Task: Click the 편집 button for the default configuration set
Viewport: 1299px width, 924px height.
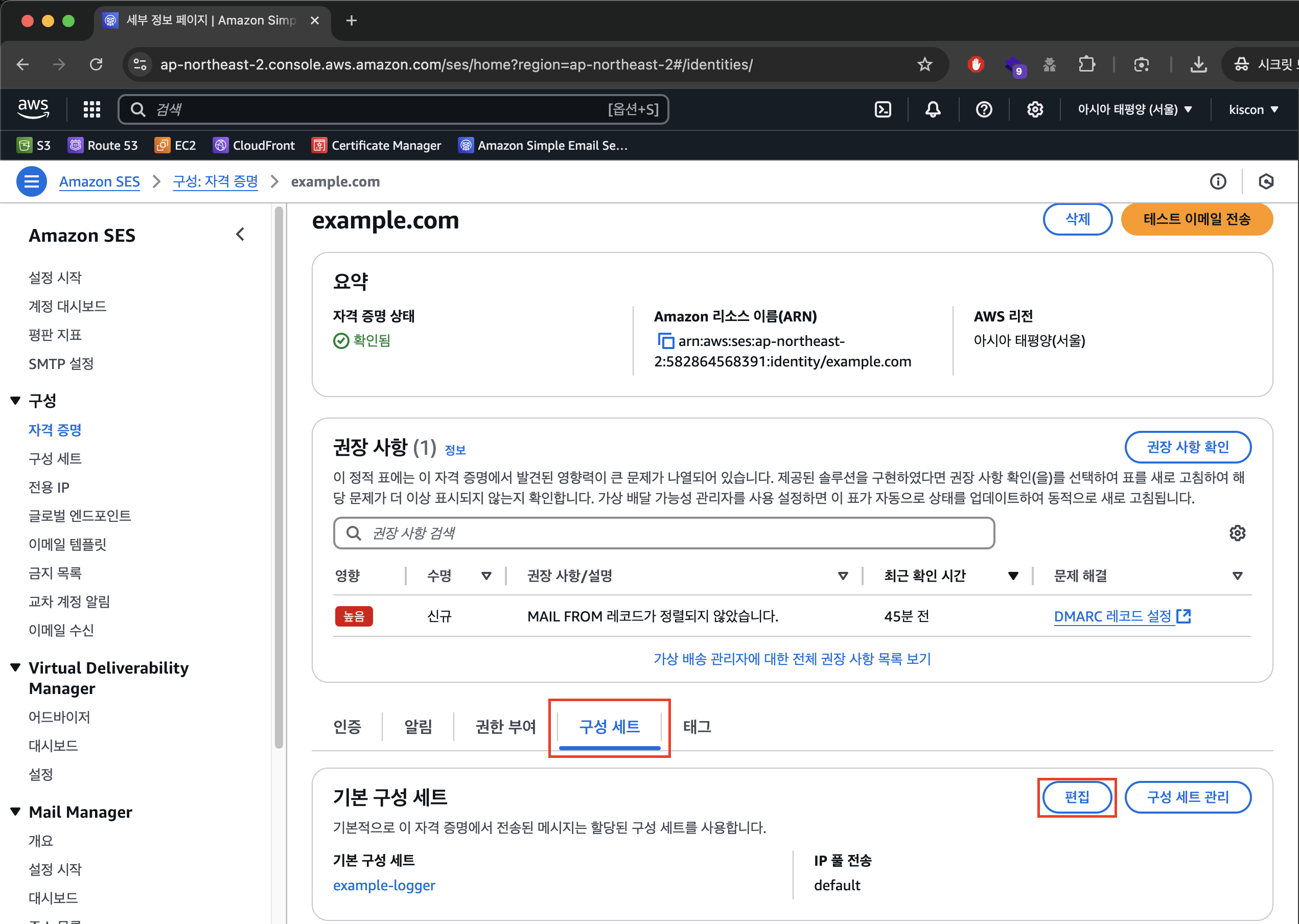Action: point(1076,797)
